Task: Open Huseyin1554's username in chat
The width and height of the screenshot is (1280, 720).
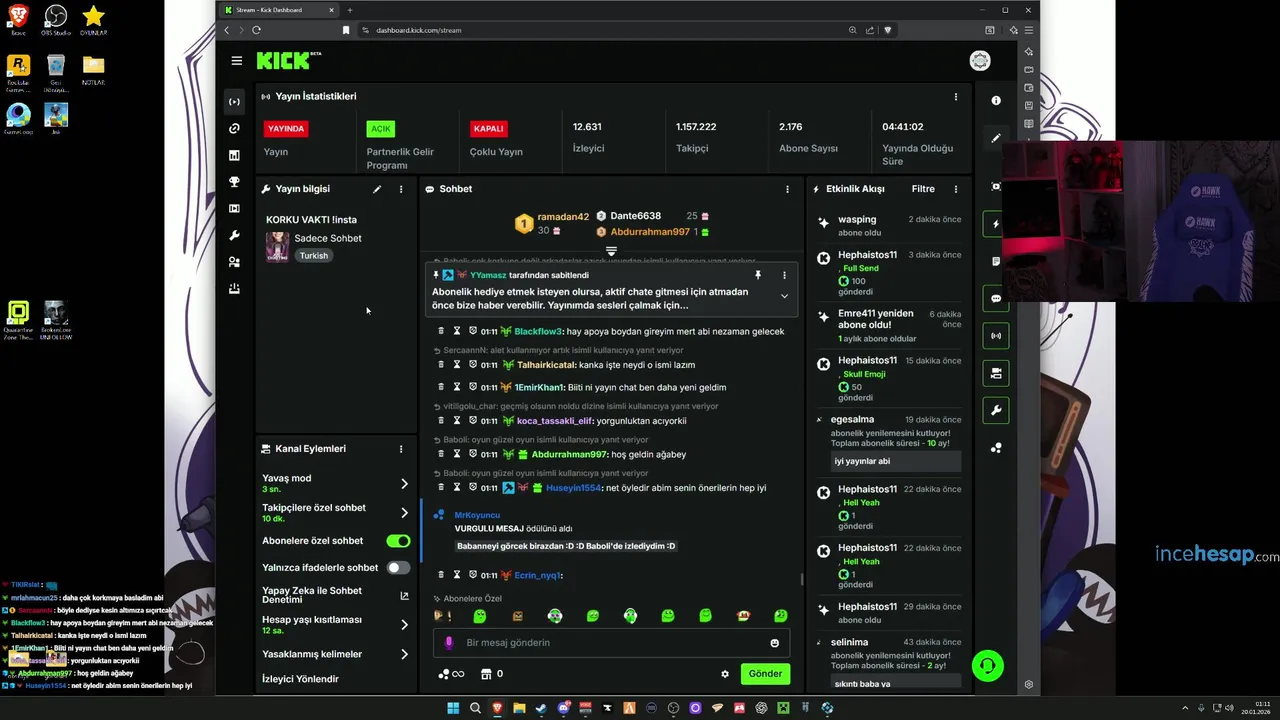Action: [574, 488]
